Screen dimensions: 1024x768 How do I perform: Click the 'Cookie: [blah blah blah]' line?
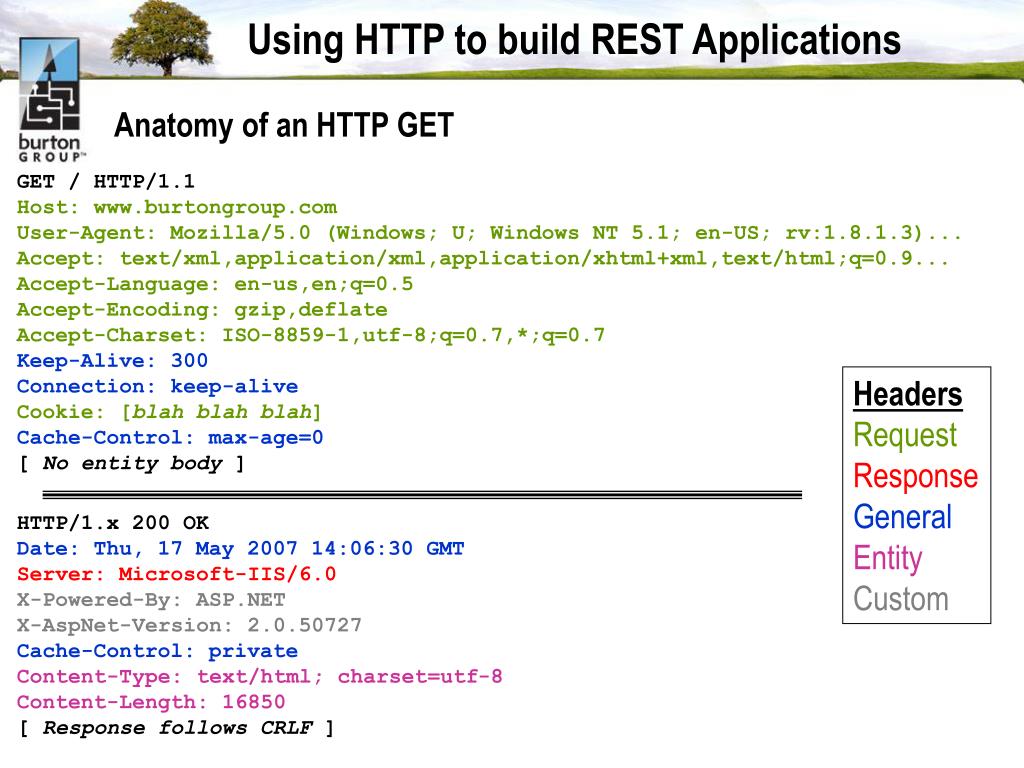(168, 411)
